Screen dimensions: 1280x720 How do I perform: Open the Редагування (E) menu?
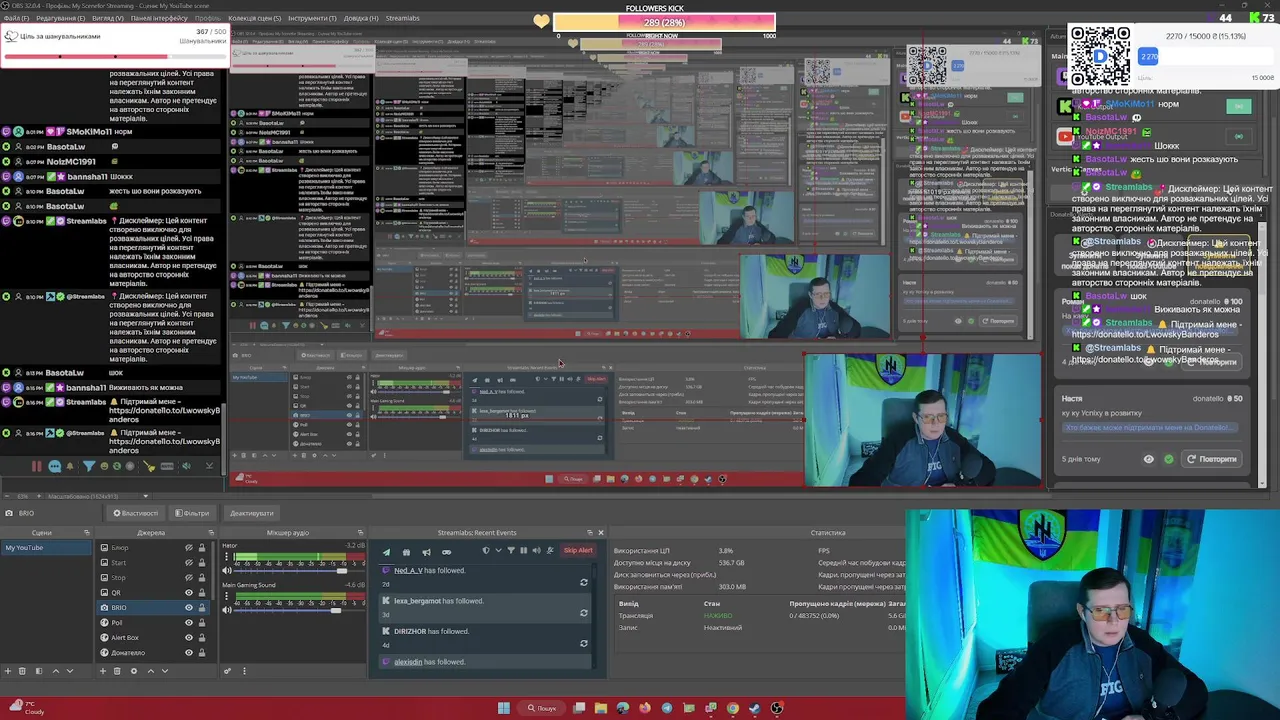pyautogui.click(x=61, y=18)
